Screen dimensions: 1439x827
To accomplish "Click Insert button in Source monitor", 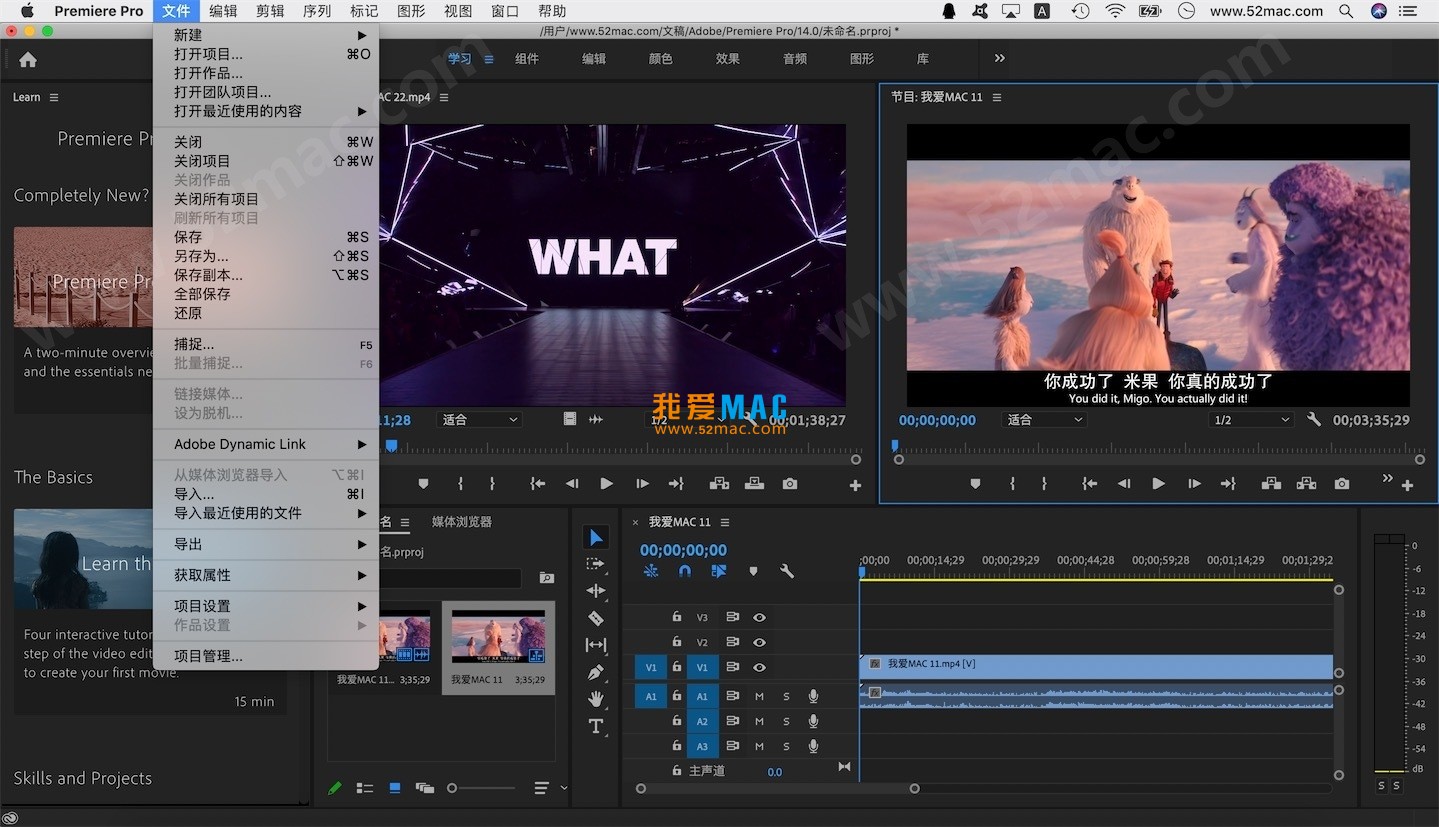I will click(719, 484).
